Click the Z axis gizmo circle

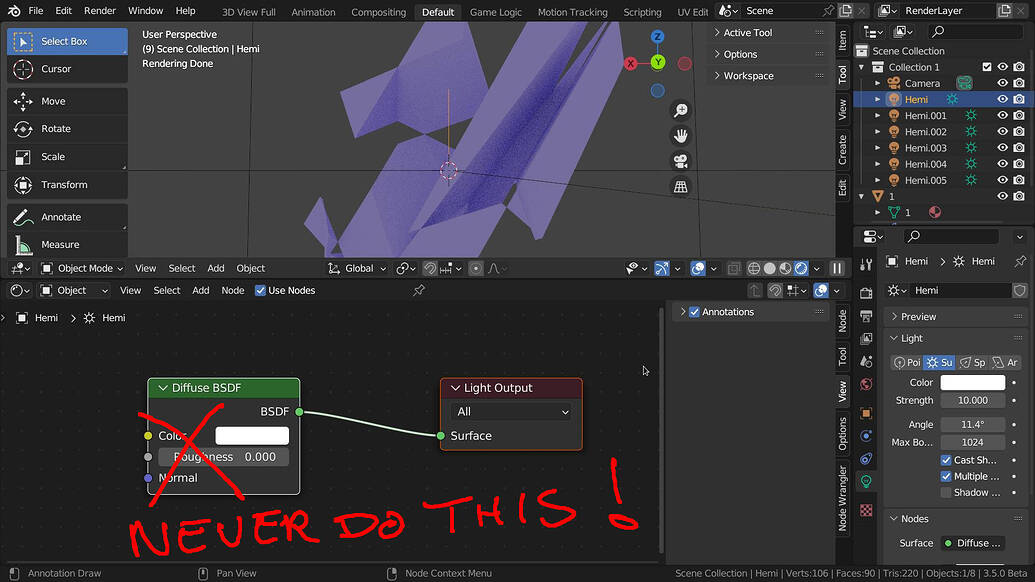click(x=657, y=36)
